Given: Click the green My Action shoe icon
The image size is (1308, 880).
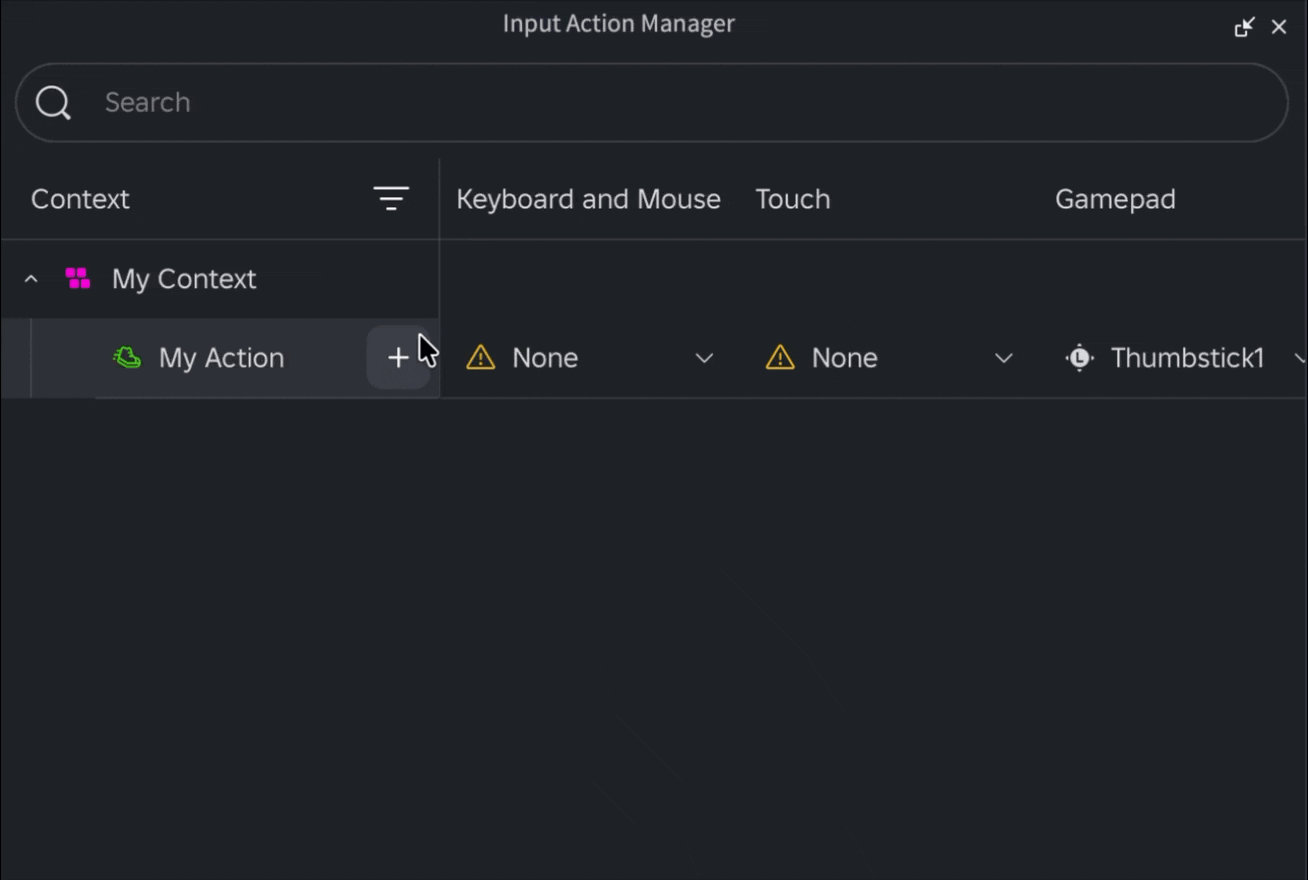Looking at the screenshot, I should 127,357.
